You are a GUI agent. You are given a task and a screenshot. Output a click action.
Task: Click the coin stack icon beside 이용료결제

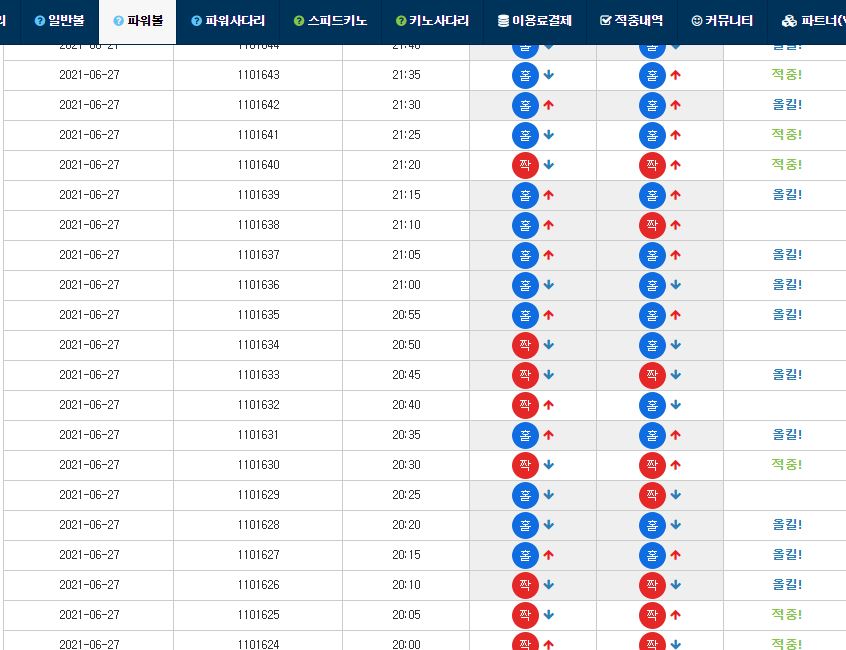pyautogui.click(x=503, y=21)
